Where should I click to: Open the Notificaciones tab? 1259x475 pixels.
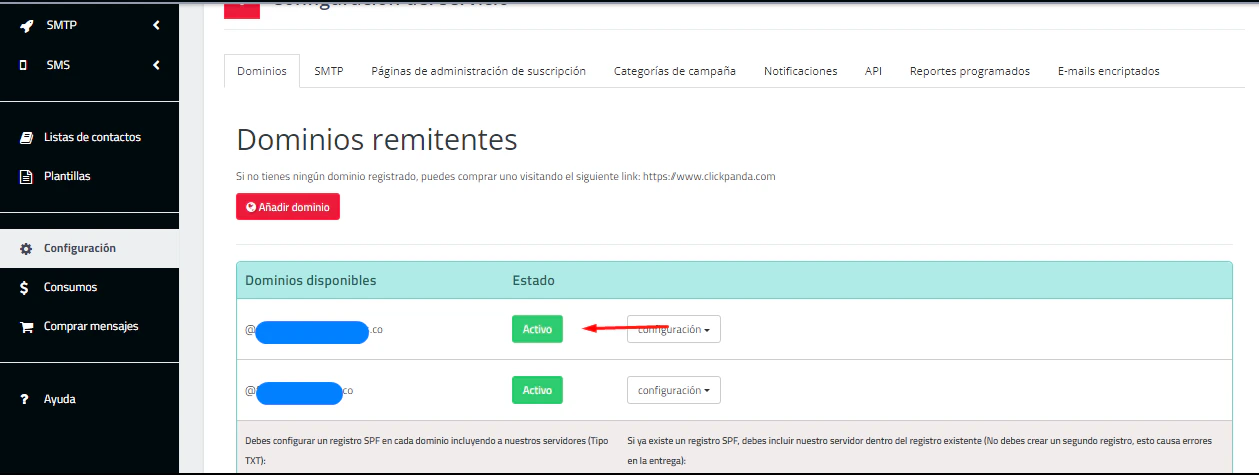tap(801, 71)
